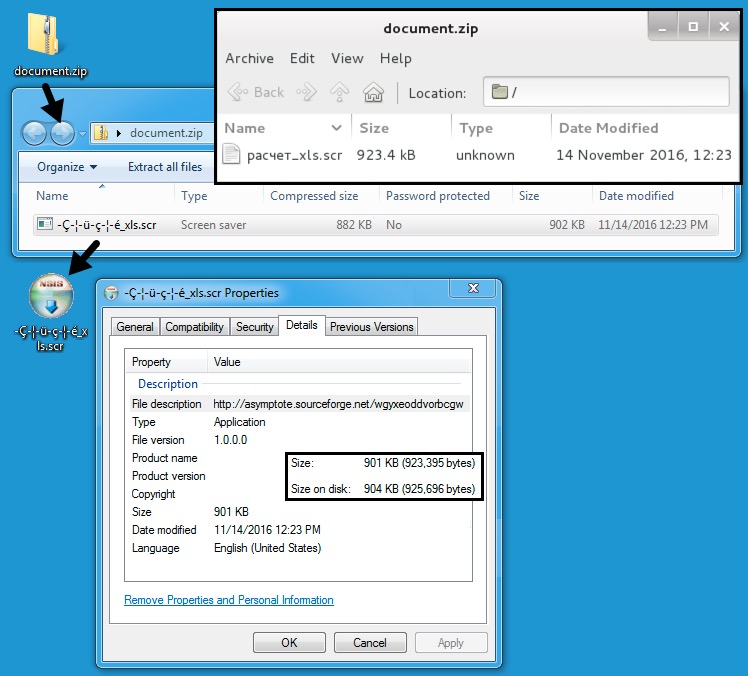Switch to Previous Versions tab
Screen dimensions: 748x676
coord(372,327)
